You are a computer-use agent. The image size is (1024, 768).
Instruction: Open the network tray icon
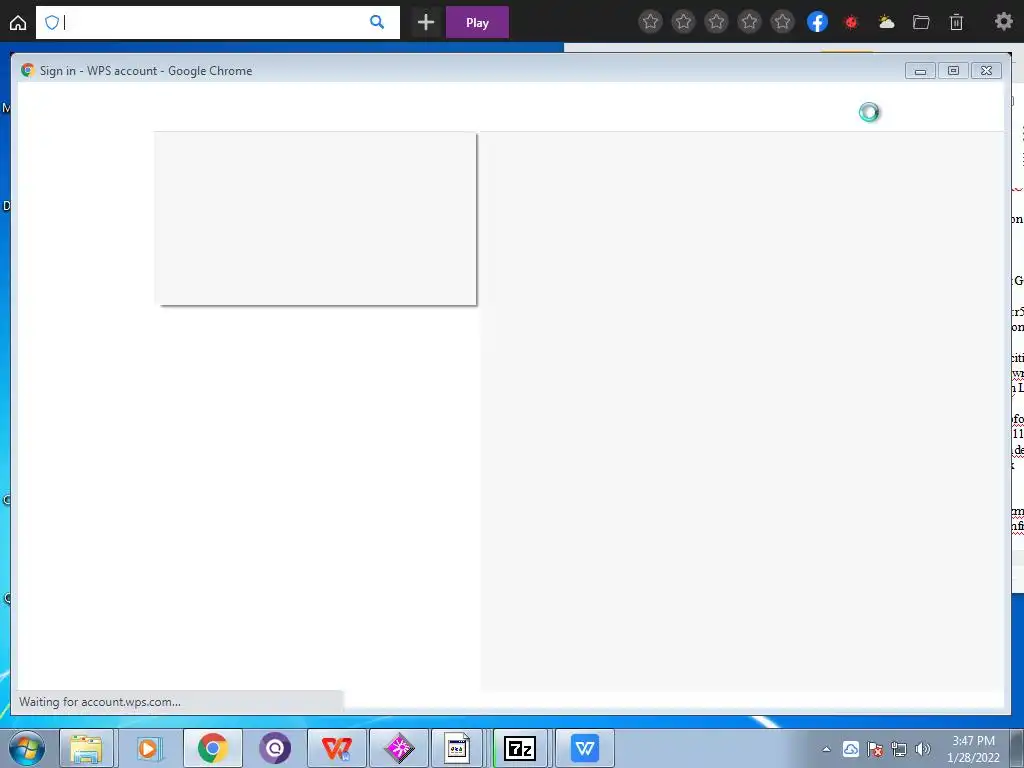point(899,749)
